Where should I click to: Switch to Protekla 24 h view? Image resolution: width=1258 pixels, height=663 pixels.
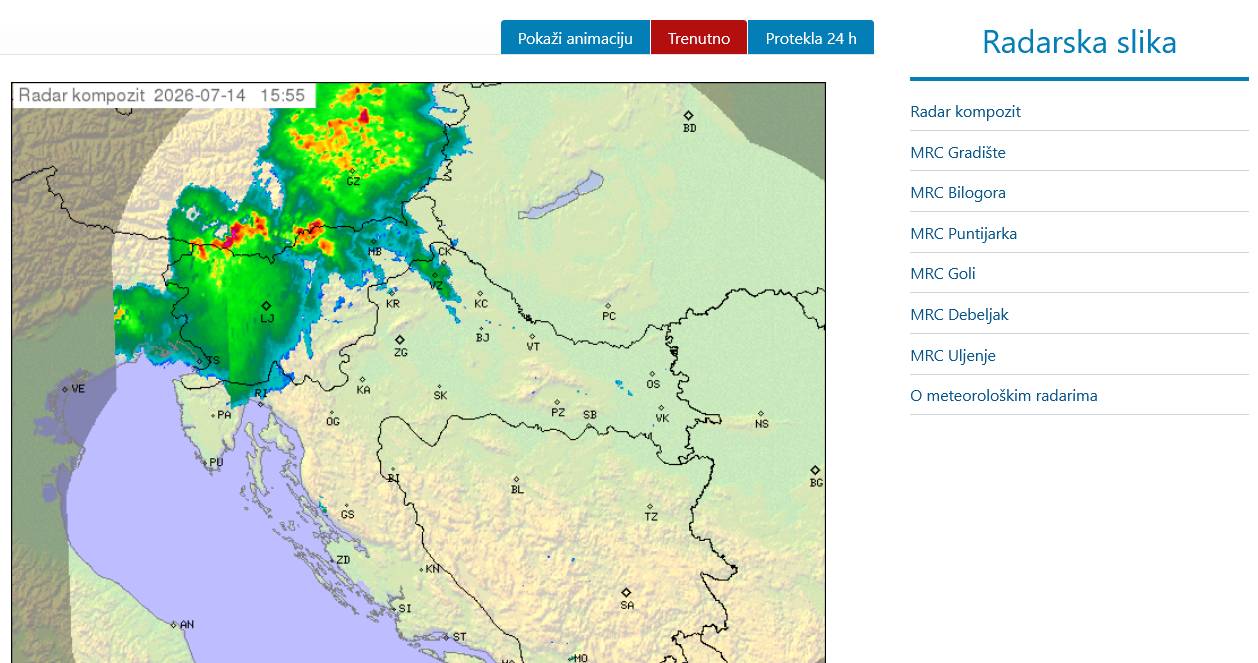click(x=811, y=38)
